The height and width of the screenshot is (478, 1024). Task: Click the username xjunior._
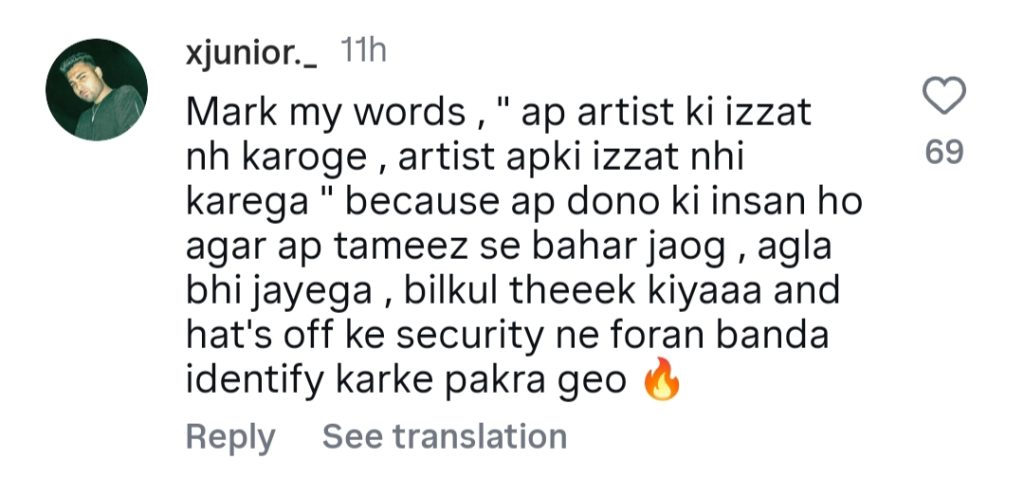pyautogui.click(x=252, y=54)
